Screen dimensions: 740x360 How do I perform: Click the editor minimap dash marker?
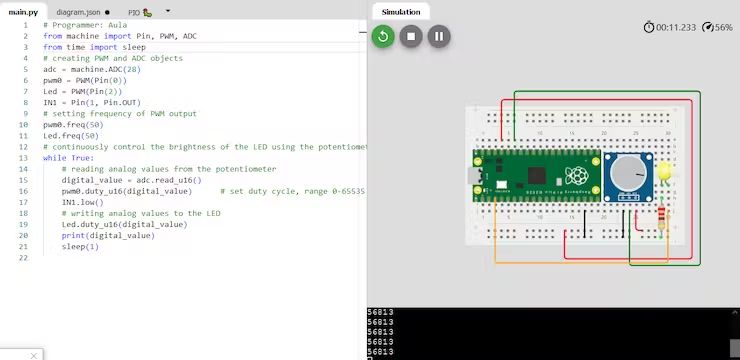coord(362,33)
